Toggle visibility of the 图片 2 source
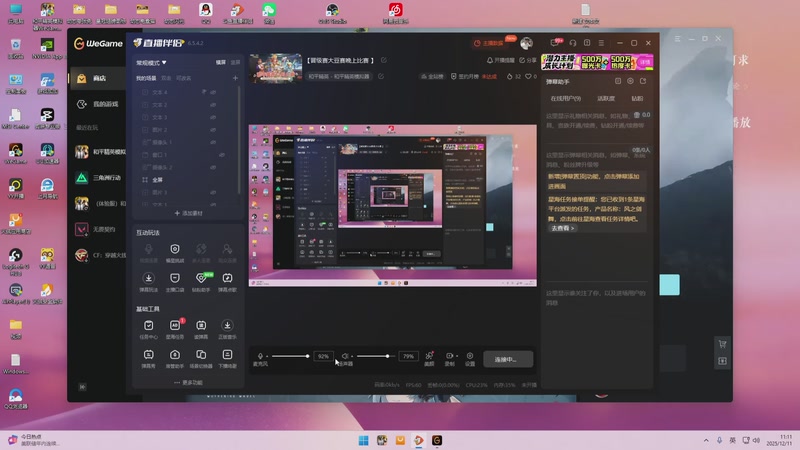 coord(213,130)
